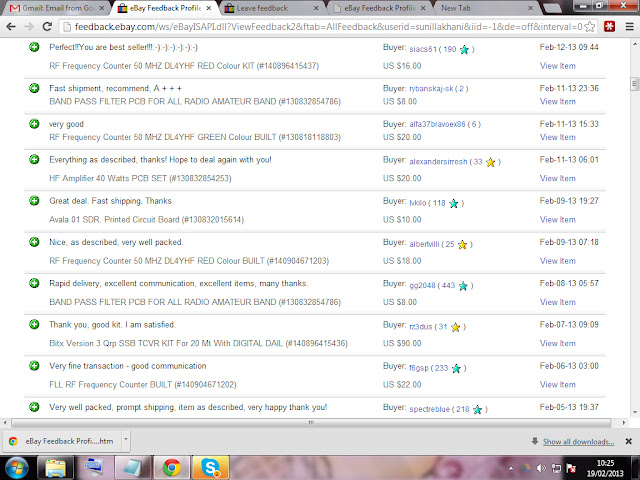
Task: Click the green positive icon beside 'very good'
Action: coord(34,124)
